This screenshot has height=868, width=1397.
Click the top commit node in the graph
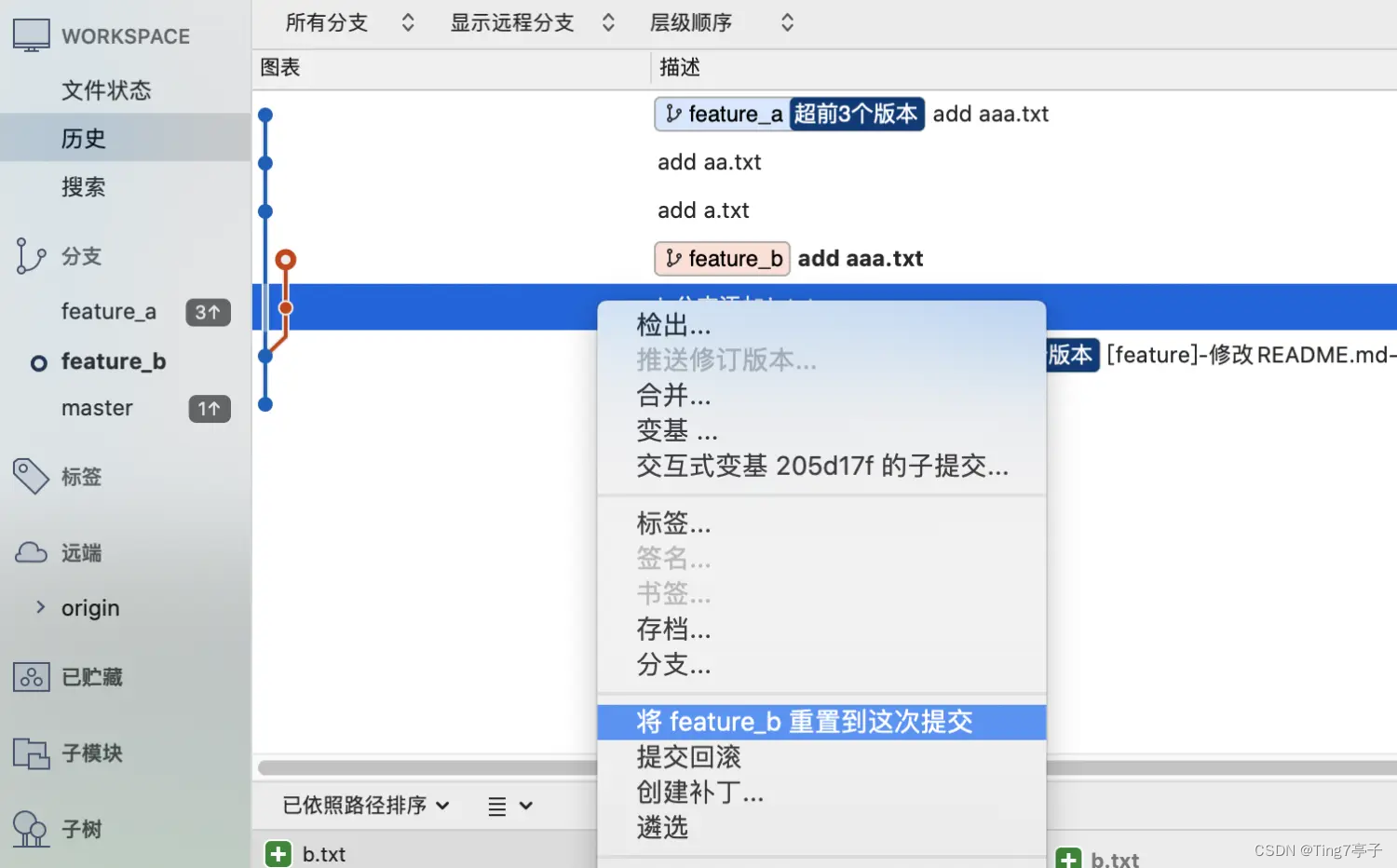click(265, 115)
